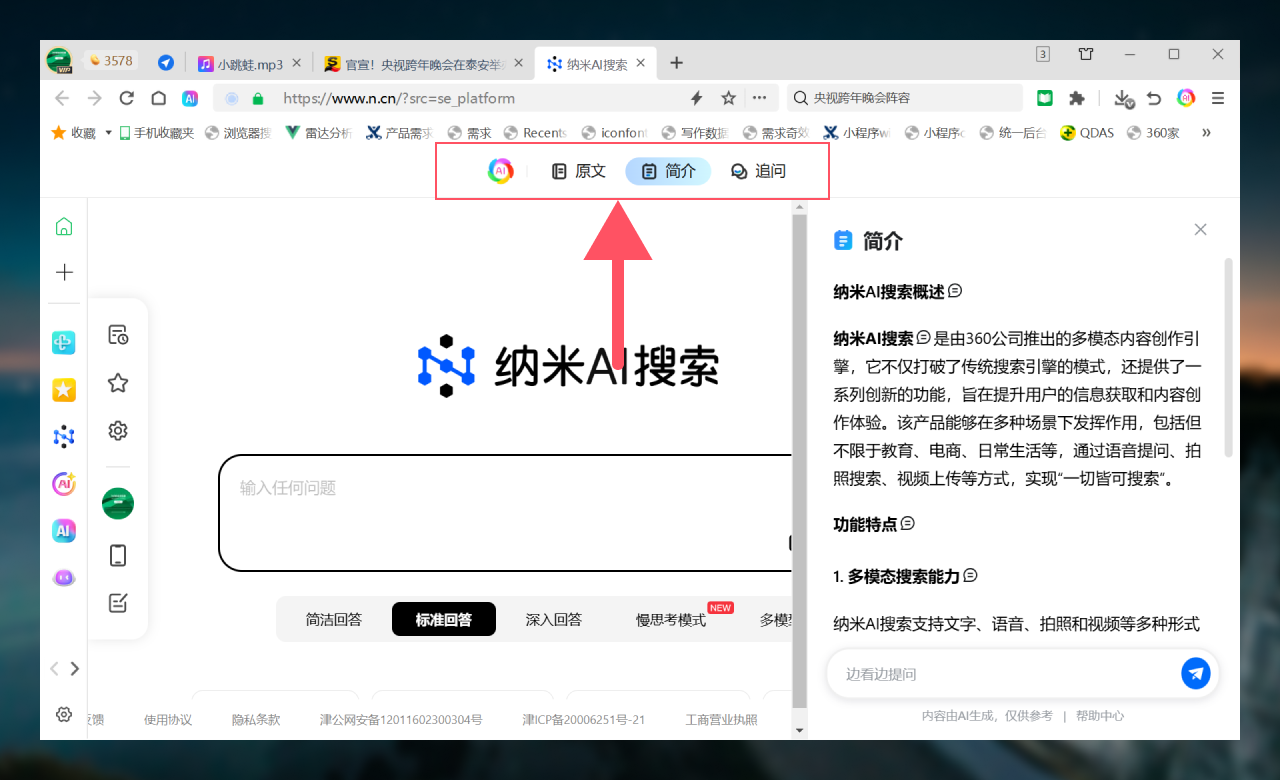
Task: Switch to the 原文 tab
Action: 579,171
